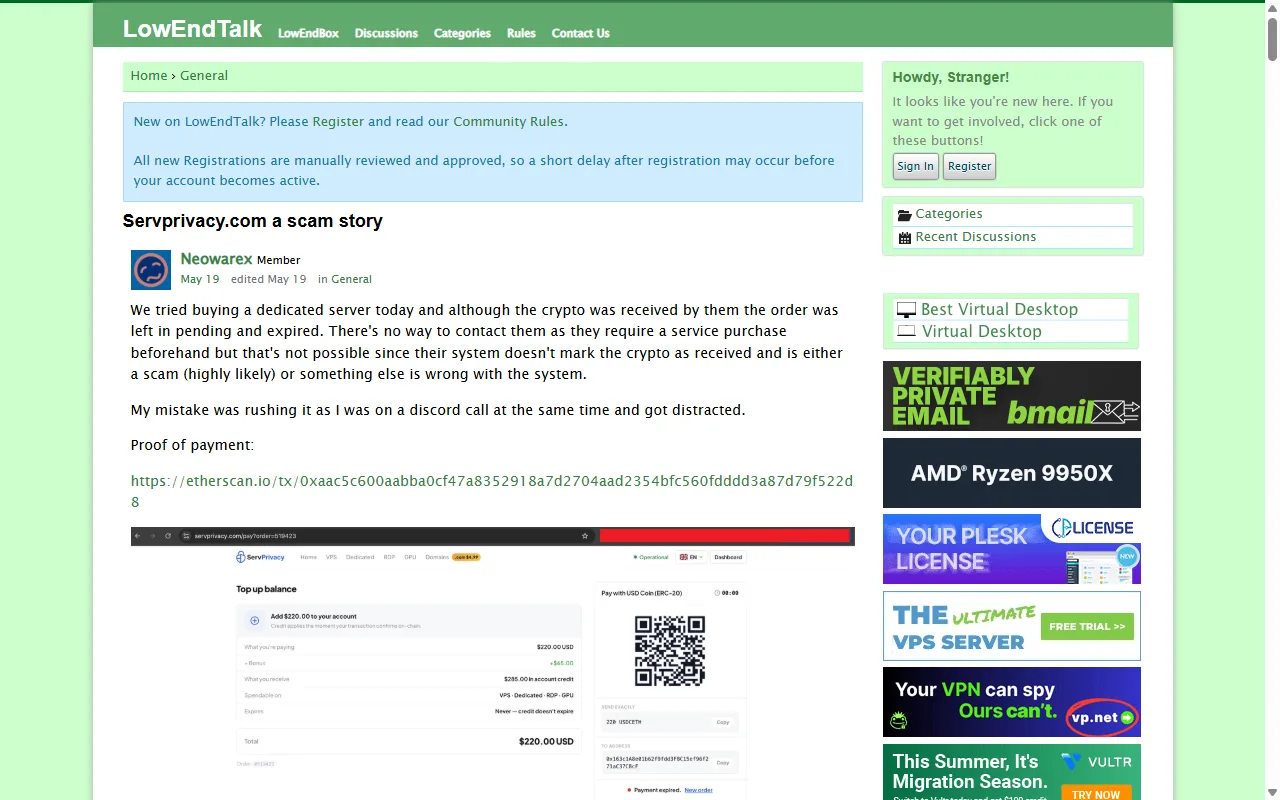This screenshot has width=1280, height=800.
Task: Open the Your Plesk License ad
Action: tap(1012, 549)
